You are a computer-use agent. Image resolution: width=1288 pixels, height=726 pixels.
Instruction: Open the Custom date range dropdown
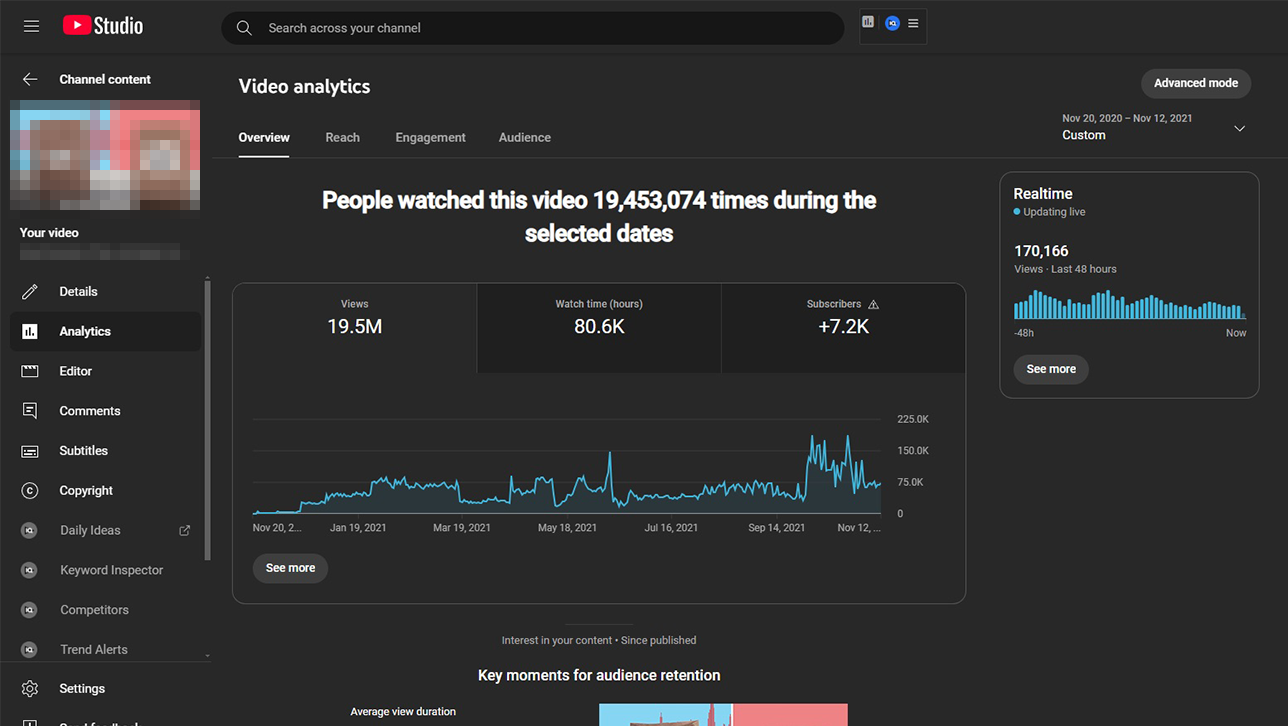pyautogui.click(x=1154, y=127)
